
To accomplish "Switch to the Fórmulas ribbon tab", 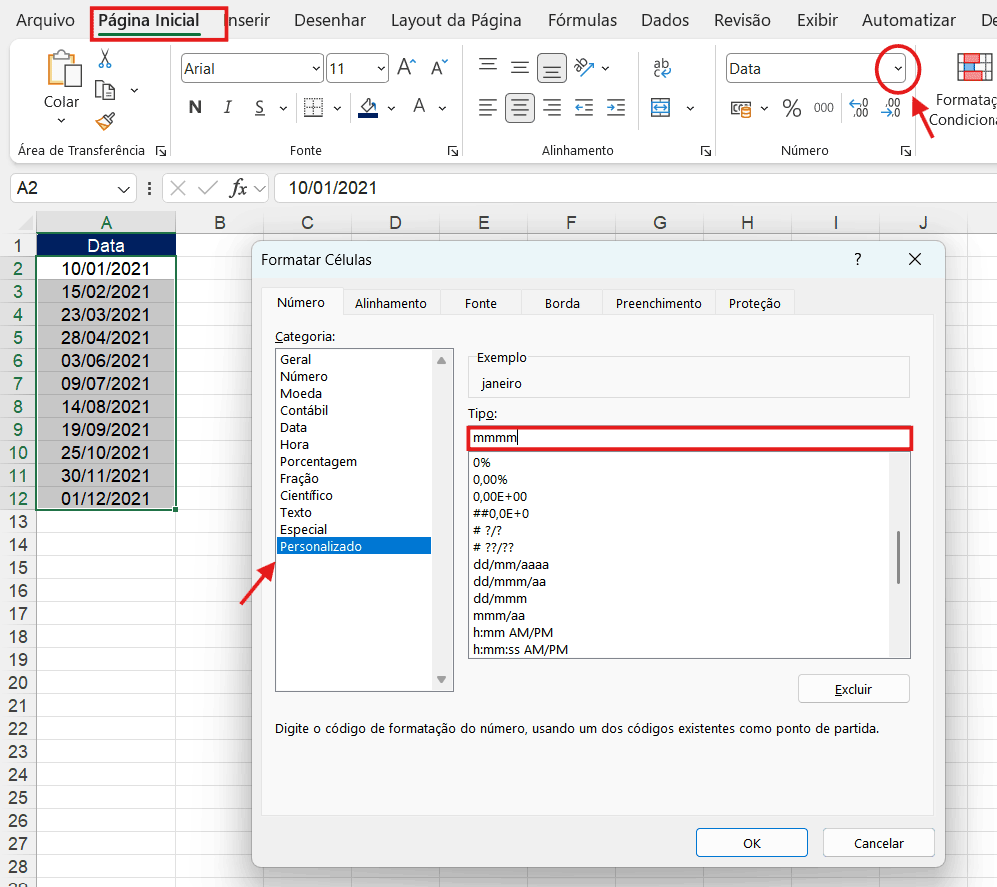I will [x=582, y=20].
